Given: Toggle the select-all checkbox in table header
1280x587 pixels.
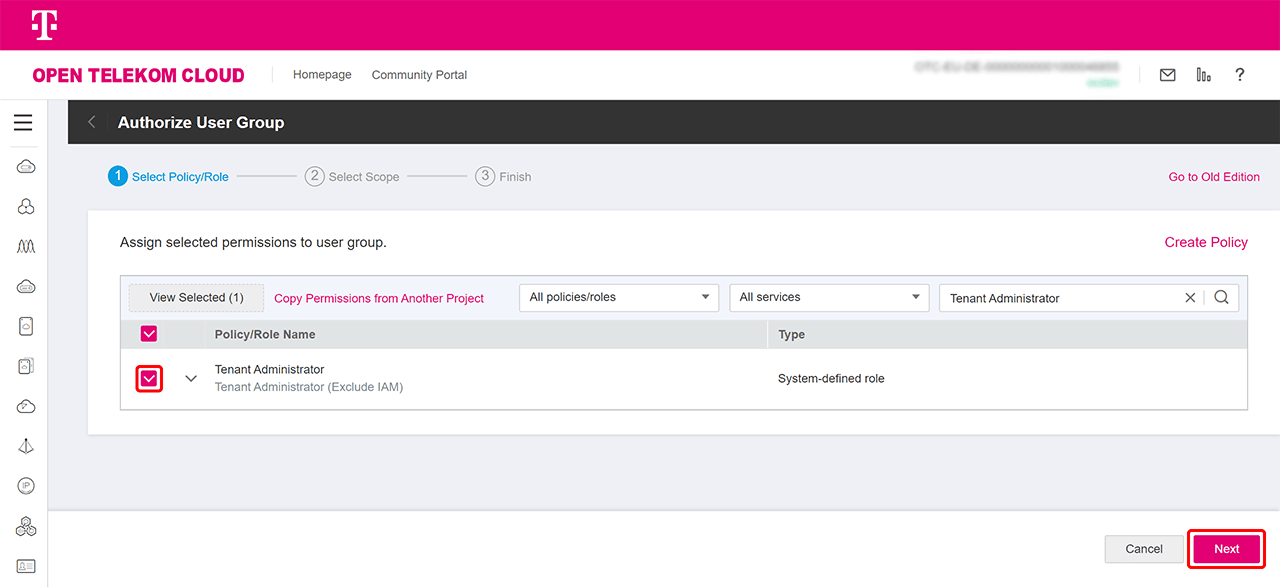Looking at the screenshot, I should pyautogui.click(x=149, y=334).
